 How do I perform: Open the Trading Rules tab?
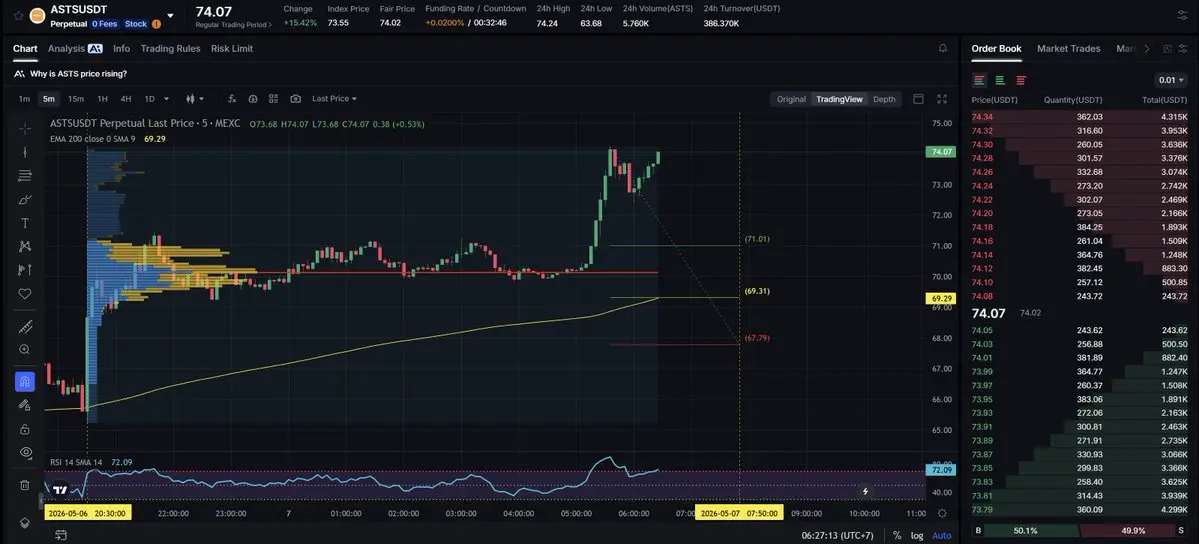[171, 48]
